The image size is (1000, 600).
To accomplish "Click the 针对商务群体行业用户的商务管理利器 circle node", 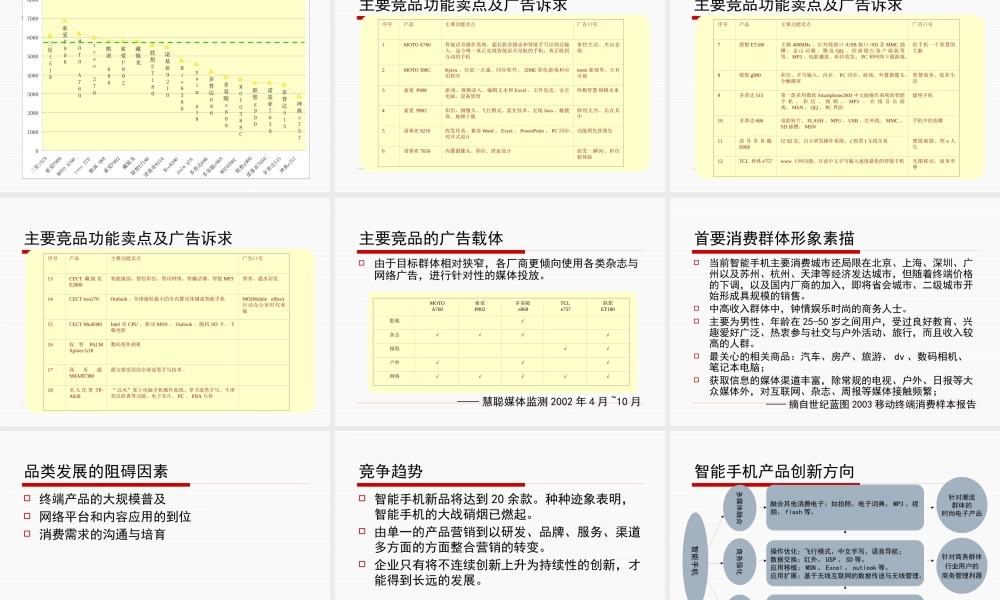I will 962,566.
